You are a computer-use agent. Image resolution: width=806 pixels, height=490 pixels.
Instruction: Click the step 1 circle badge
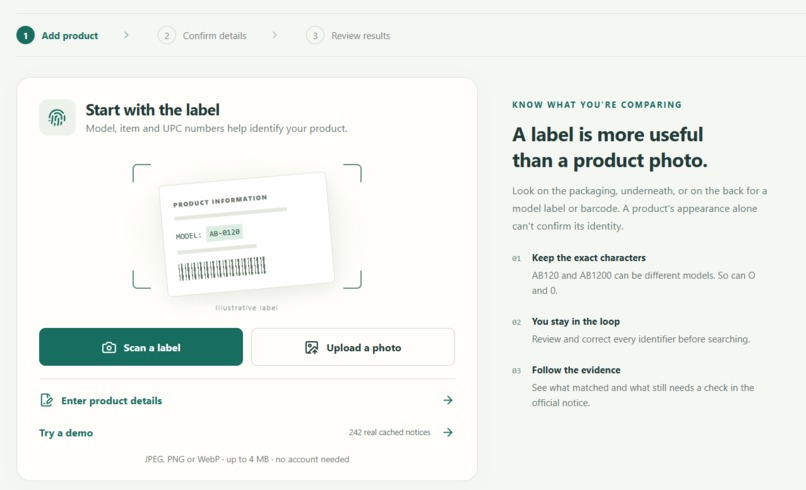pyautogui.click(x=25, y=35)
